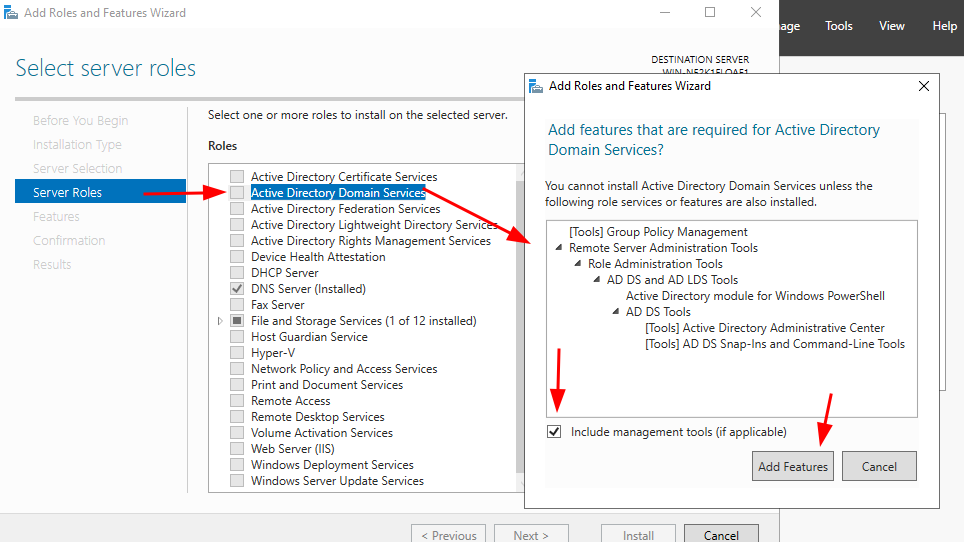Image resolution: width=964 pixels, height=542 pixels.
Task: Check the Host Guardian Service checkbox
Action: 237,336
